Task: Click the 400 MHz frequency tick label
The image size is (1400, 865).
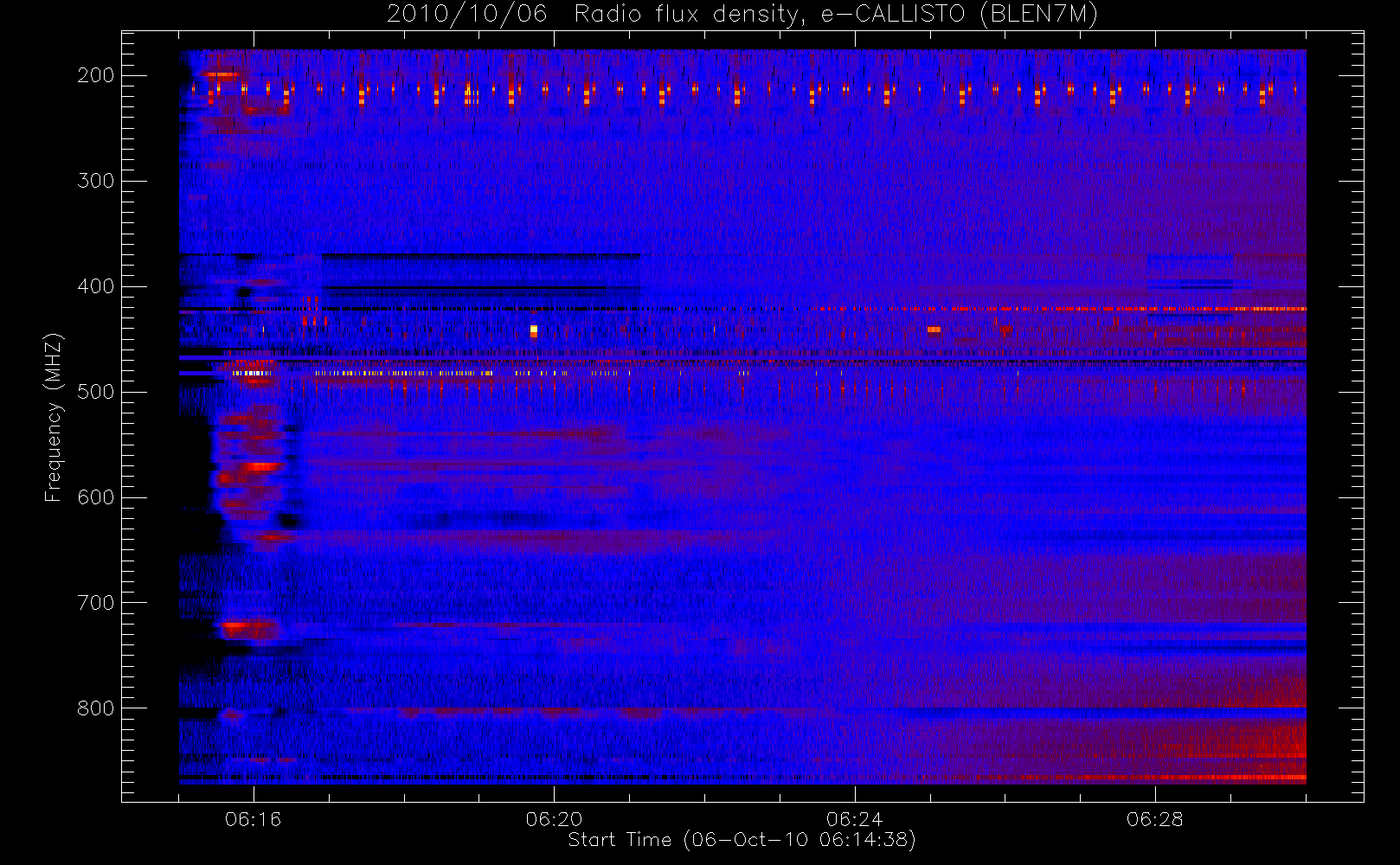Action: pyautogui.click(x=95, y=286)
